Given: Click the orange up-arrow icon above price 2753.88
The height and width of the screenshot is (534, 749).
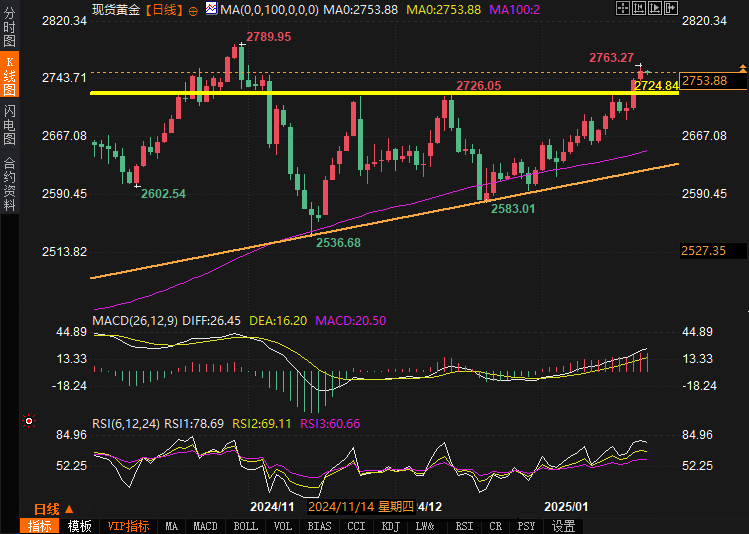Looking at the screenshot, I should pyautogui.click(x=742, y=67).
